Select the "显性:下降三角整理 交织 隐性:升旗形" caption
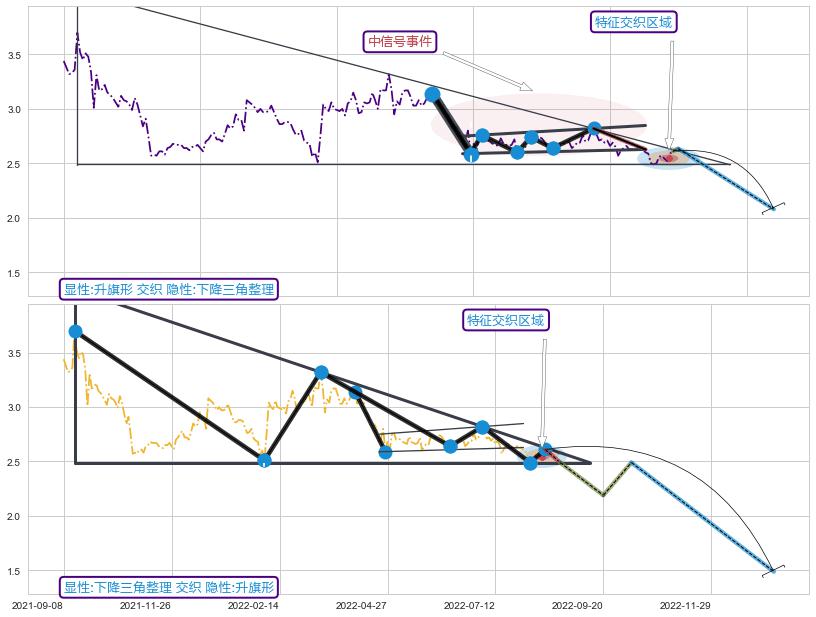The width and height of the screenshot is (816, 617). (169, 587)
